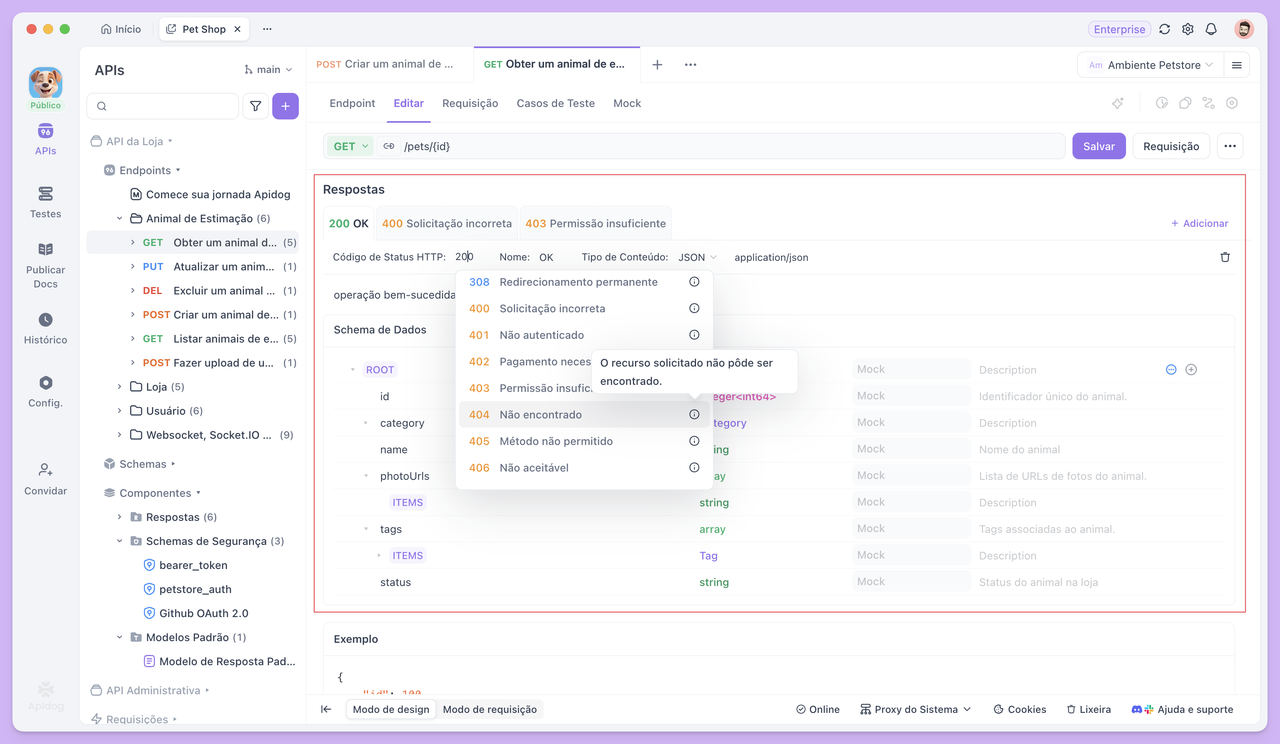The height and width of the screenshot is (744, 1280).
Task: Click the filter icon next to search
Action: 256,106
